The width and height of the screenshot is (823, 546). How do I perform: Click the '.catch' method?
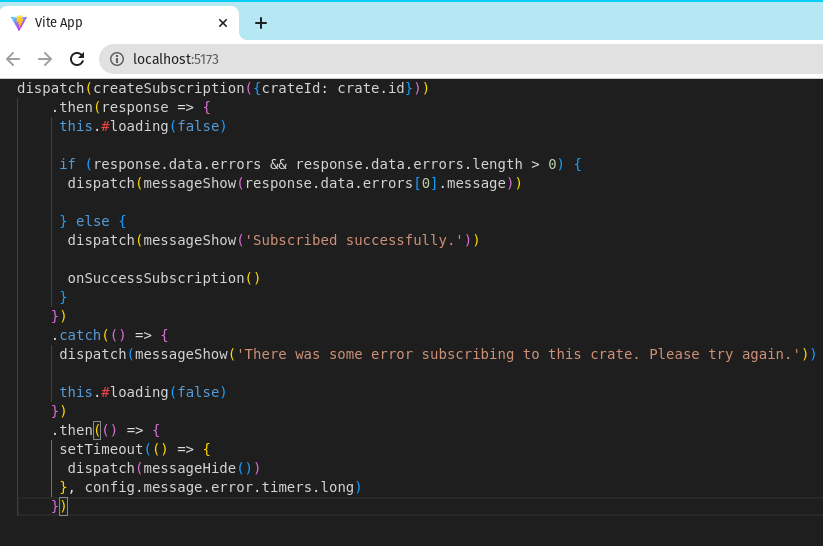[77, 335]
